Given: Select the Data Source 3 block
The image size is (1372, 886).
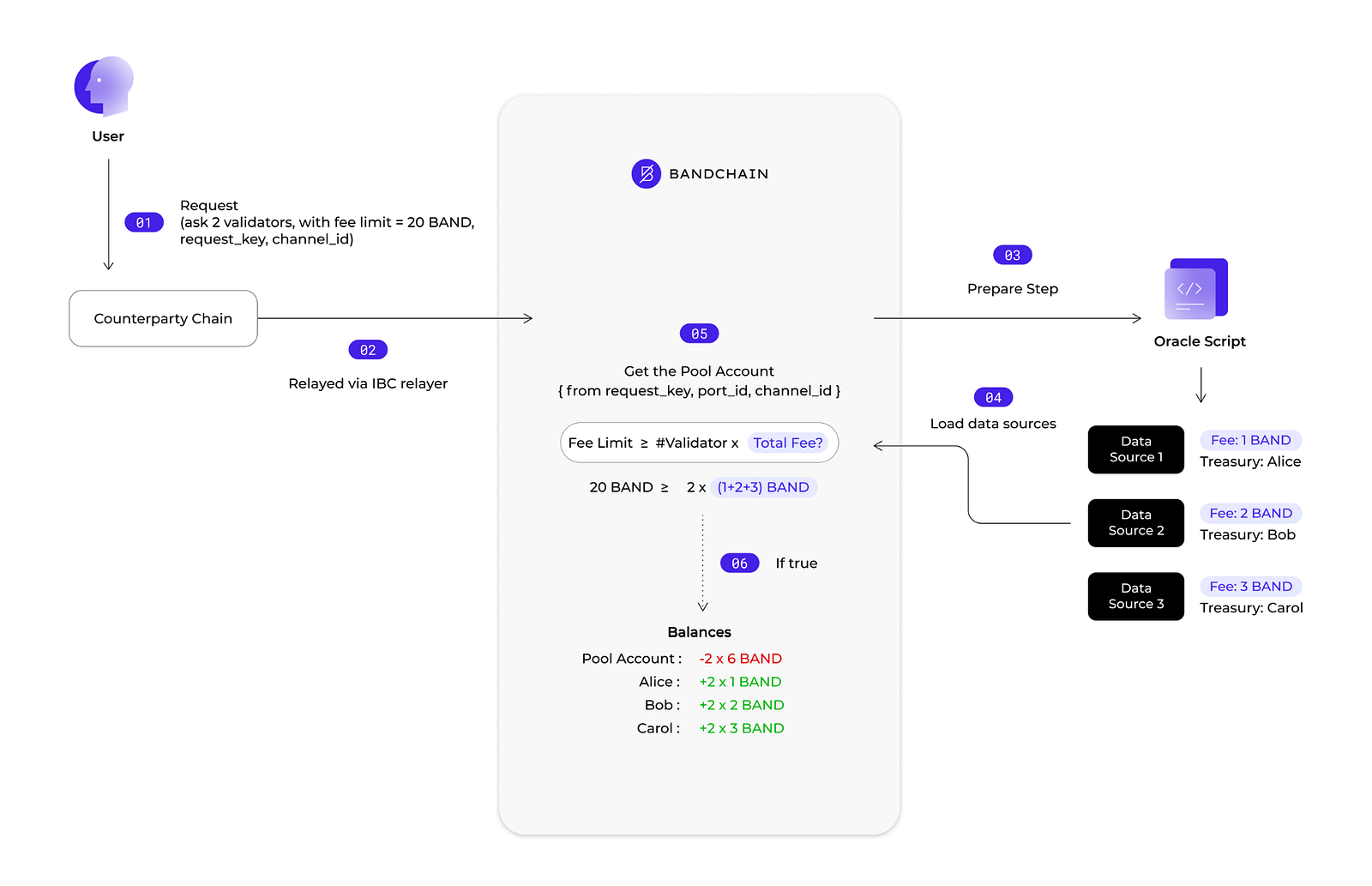Looking at the screenshot, I should pyautogui.click(x=1136, y=596).
